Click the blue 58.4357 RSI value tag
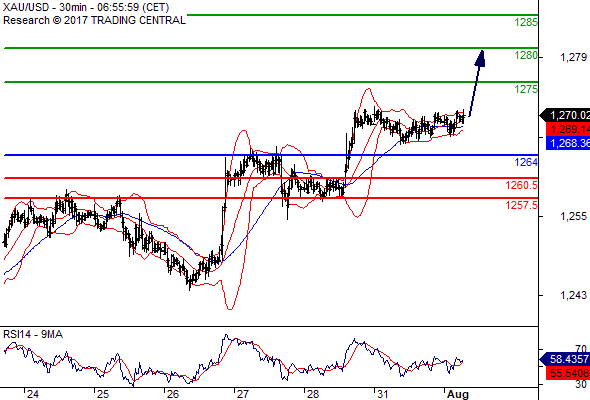 click(x=566, y=359)
